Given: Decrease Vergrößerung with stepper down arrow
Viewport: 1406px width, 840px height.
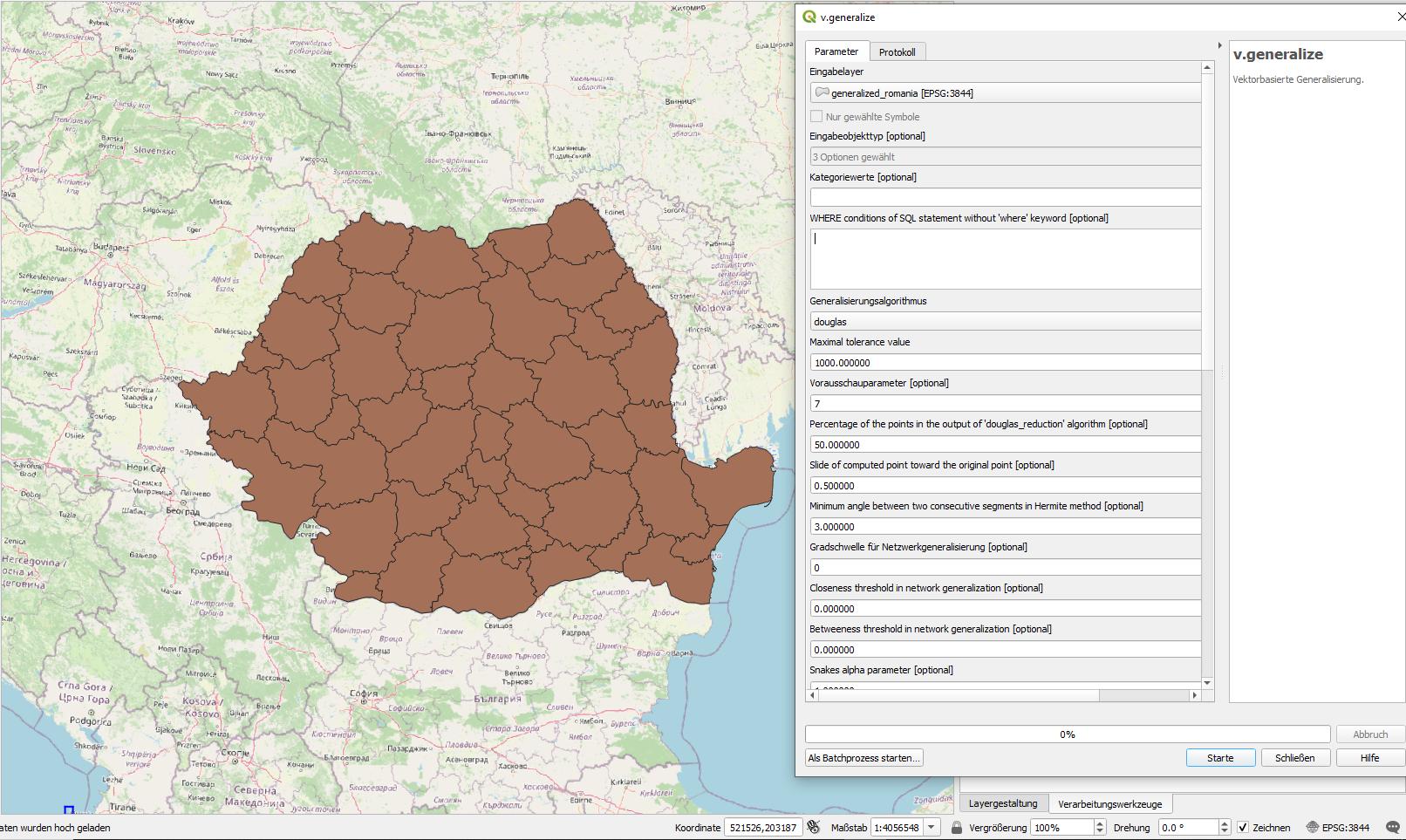Looking at the screenshot, I should (x=1099, y=831).
